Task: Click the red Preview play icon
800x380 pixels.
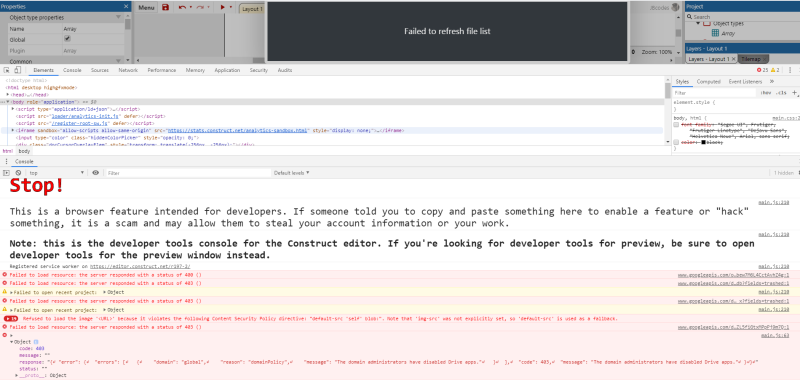Action: [x=222, y=8]
